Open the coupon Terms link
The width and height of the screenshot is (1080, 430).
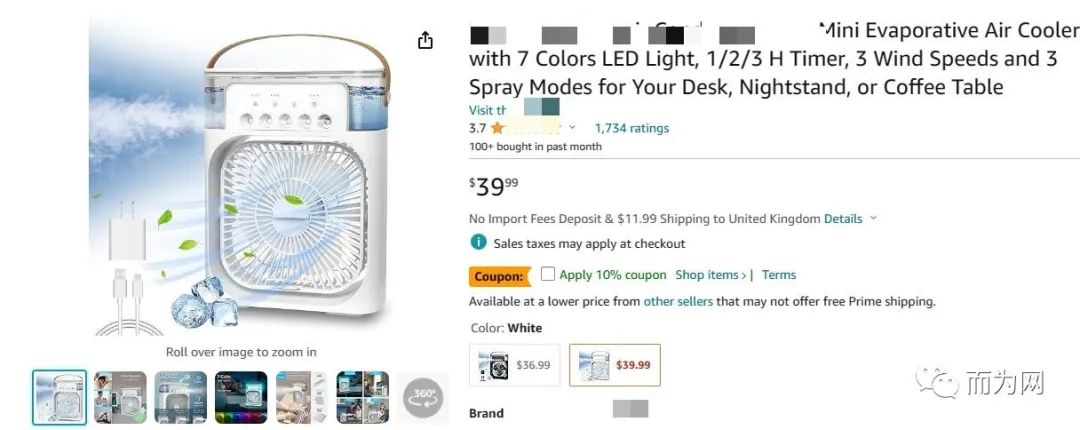(779, 275)
